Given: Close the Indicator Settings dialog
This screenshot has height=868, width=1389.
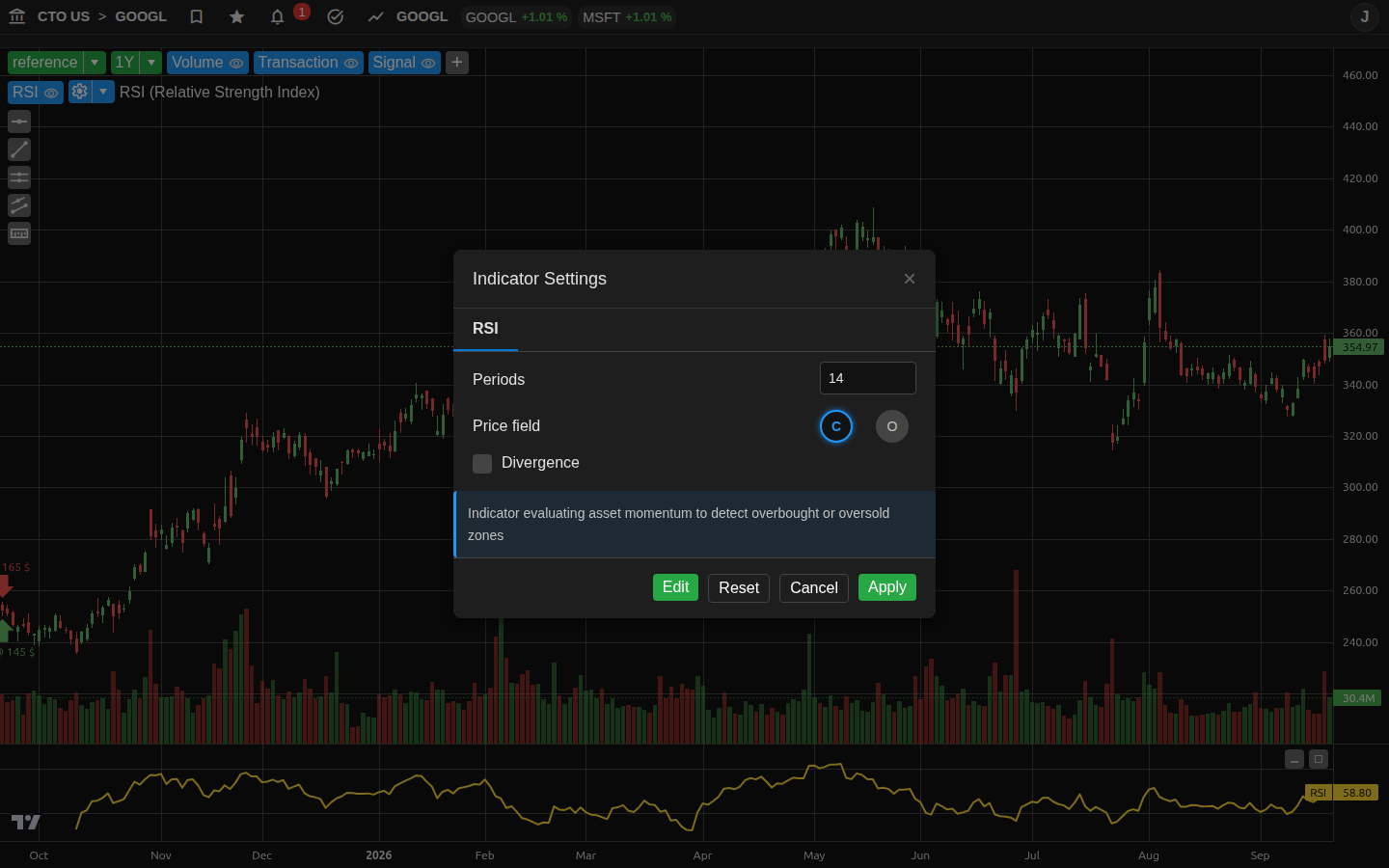Looking at the screenshot, I should click(x=910, y=279).
